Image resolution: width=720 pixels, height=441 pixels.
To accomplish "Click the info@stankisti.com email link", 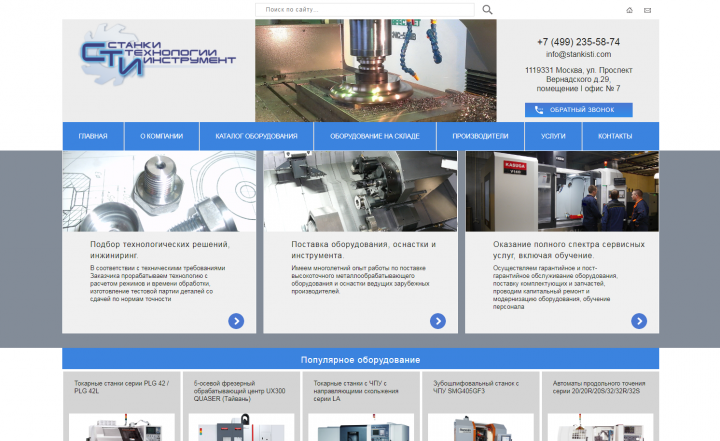I will click(x=579, y=54).
